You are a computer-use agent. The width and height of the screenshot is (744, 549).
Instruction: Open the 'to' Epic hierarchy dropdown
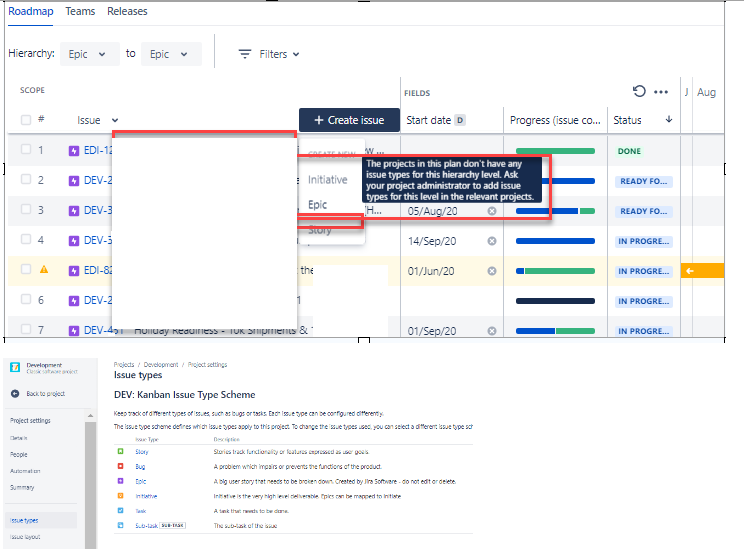[x=171, y=54]
